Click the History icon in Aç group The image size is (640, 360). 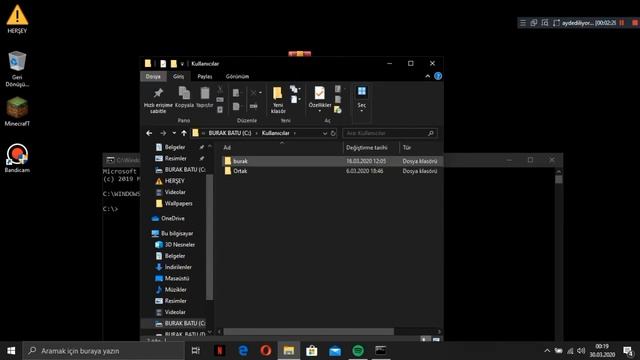click(x=338, y=109)
